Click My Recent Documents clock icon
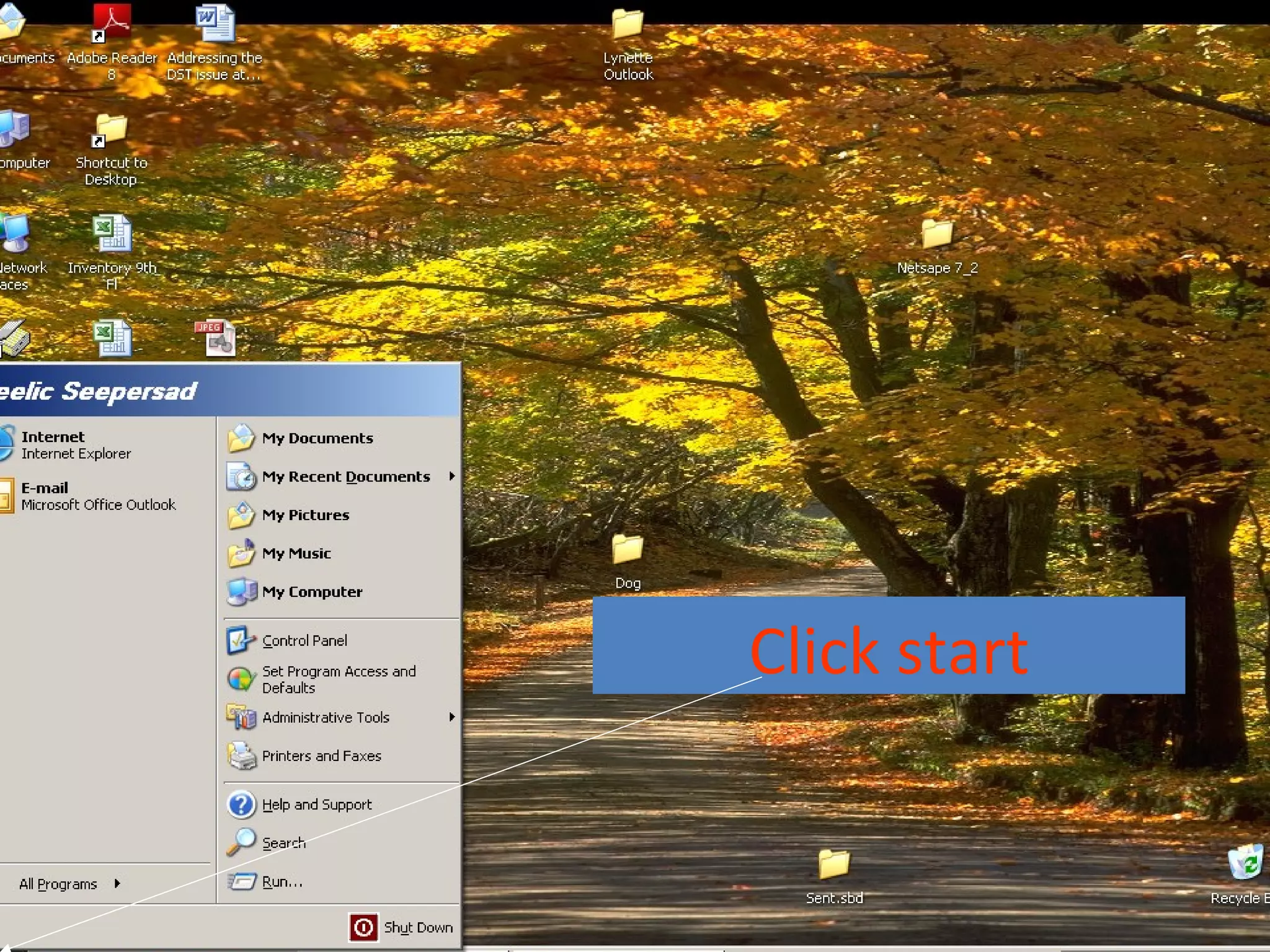 (x=241, y=477)
